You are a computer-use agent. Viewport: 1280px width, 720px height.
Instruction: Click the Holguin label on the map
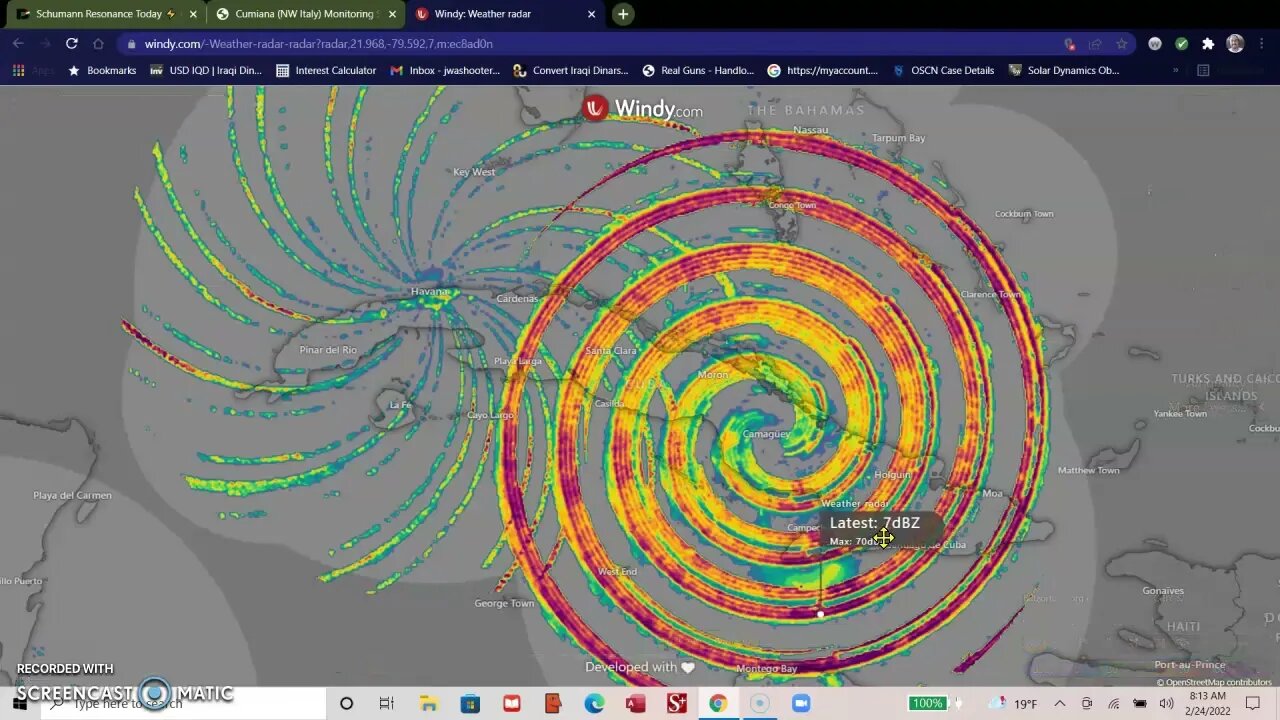(893, 474)
